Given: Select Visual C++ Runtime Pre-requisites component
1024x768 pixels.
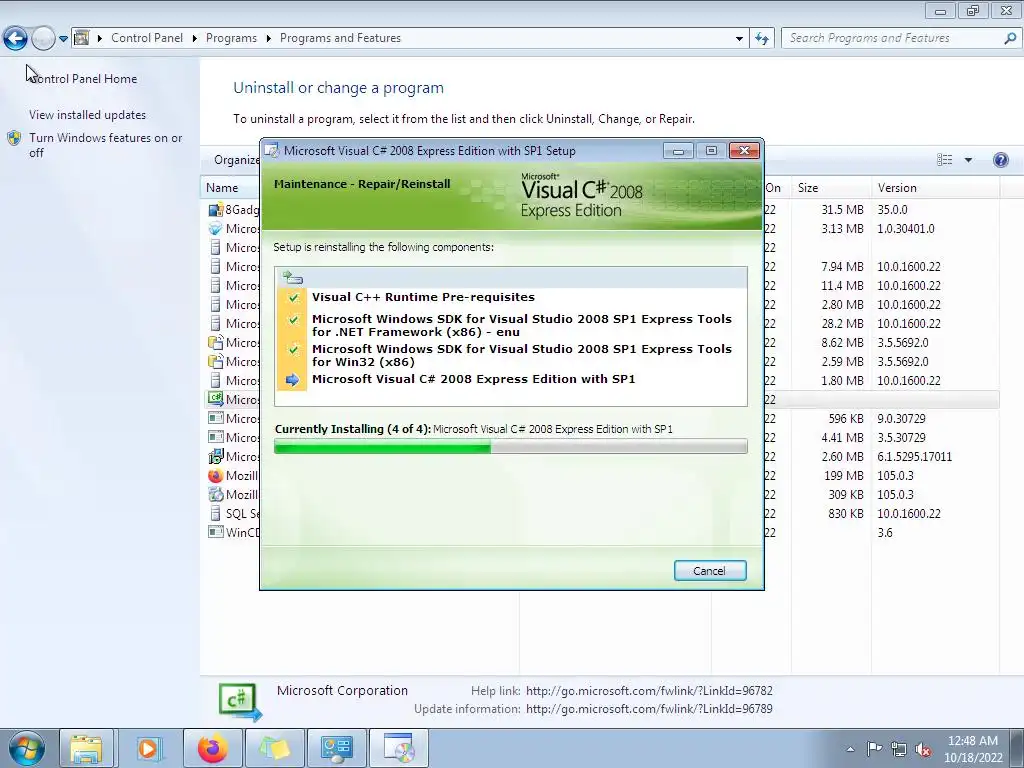Looking at the screenshot, I should coord(423,297).
